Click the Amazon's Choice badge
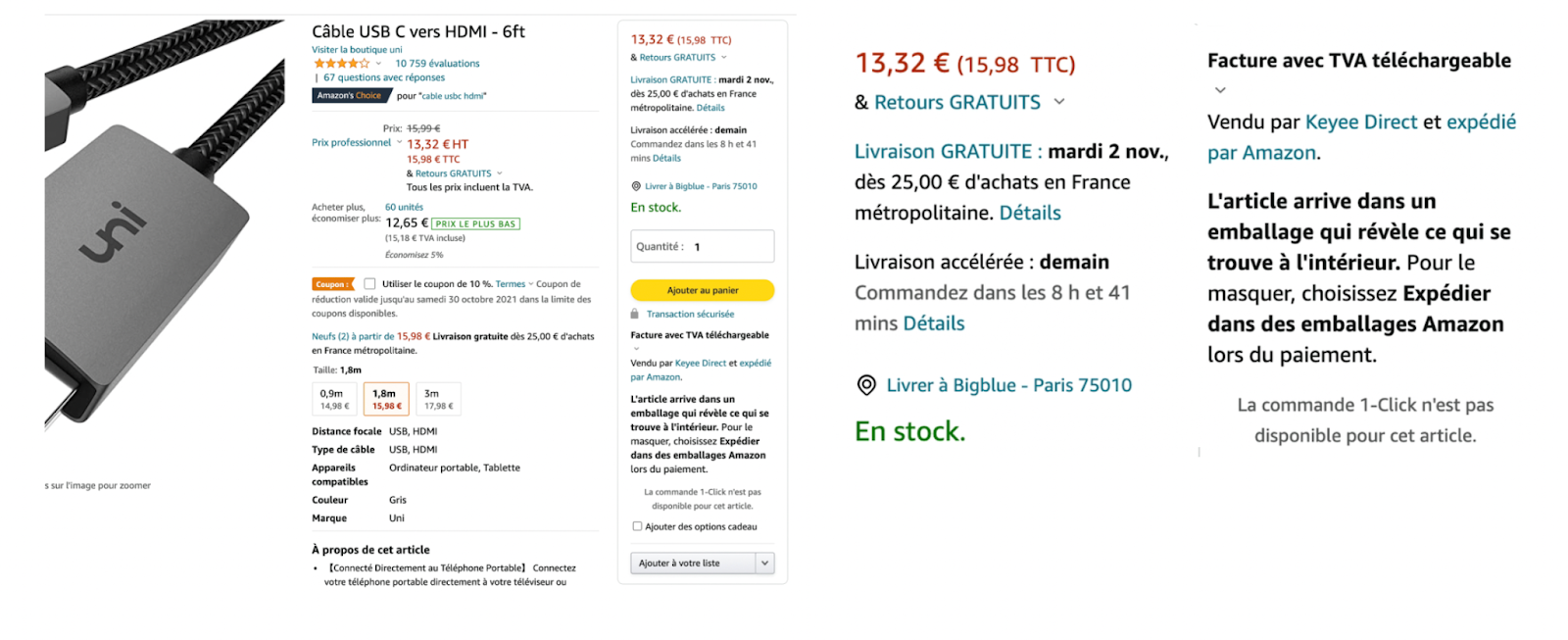This screenshot has height=640, width=1568. (352, 95)
